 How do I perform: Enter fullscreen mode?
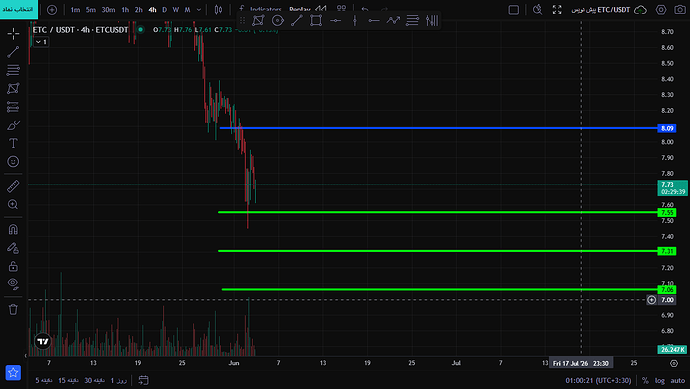click(x=557, y=10)
